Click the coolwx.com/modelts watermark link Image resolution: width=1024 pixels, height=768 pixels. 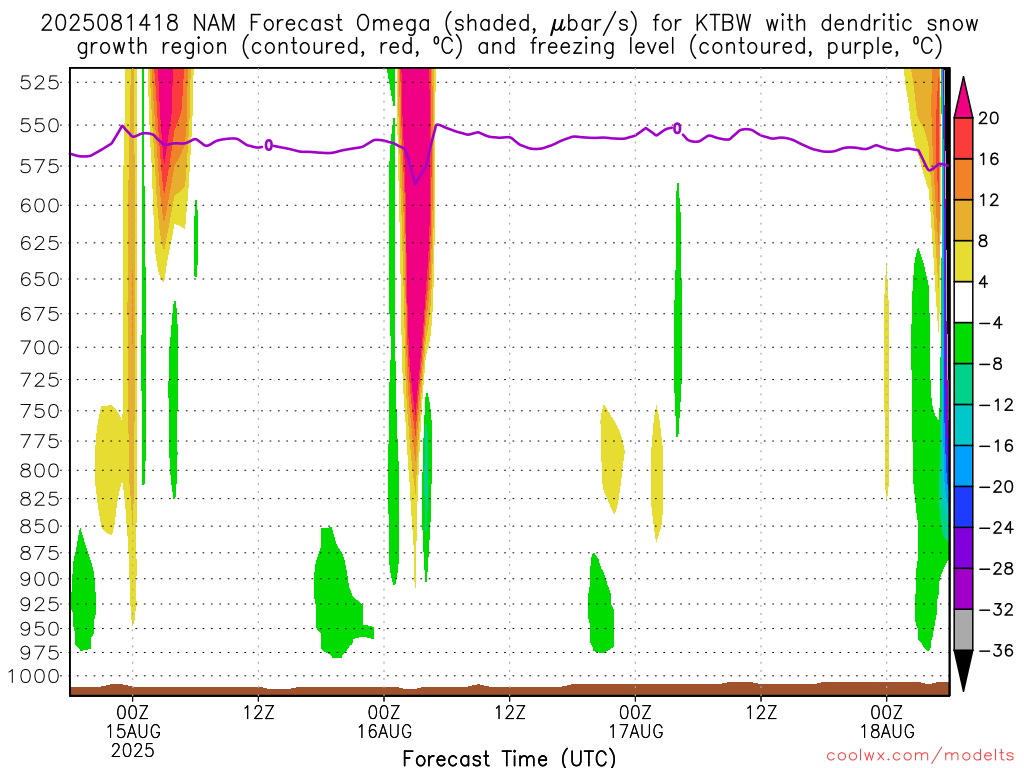click(920, 756)
